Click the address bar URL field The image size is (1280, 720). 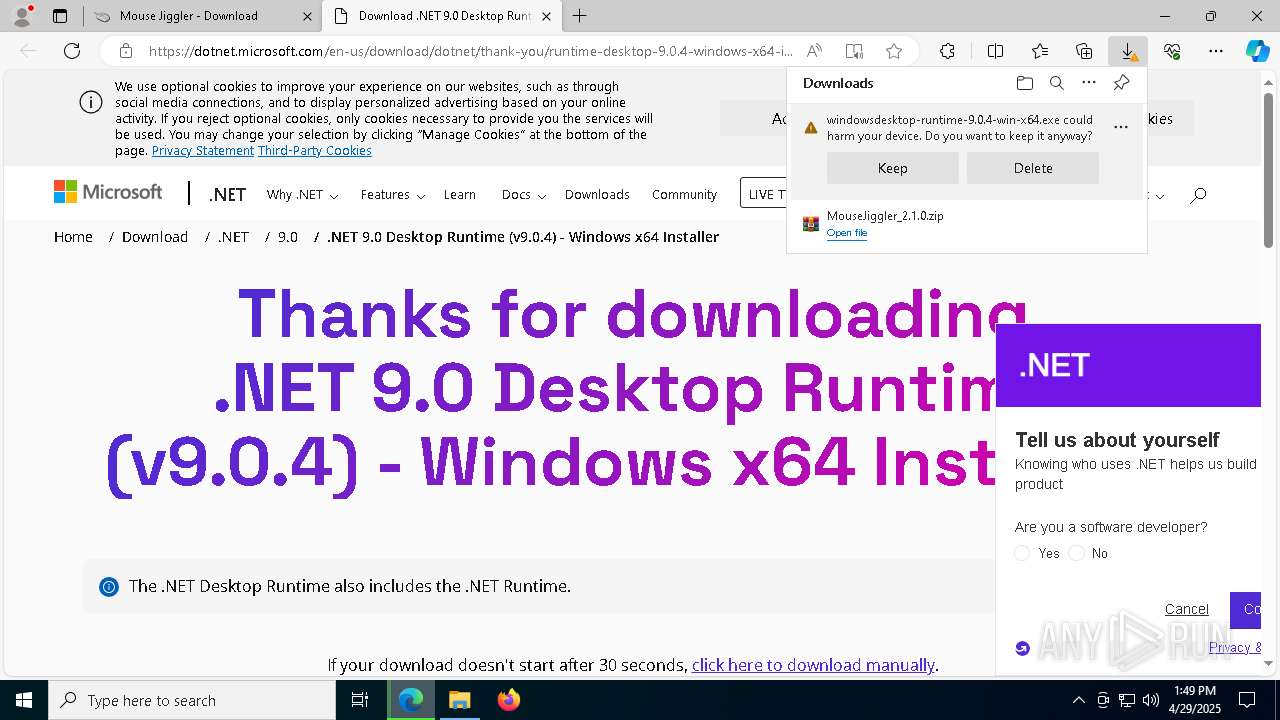(x=470, y=51)
